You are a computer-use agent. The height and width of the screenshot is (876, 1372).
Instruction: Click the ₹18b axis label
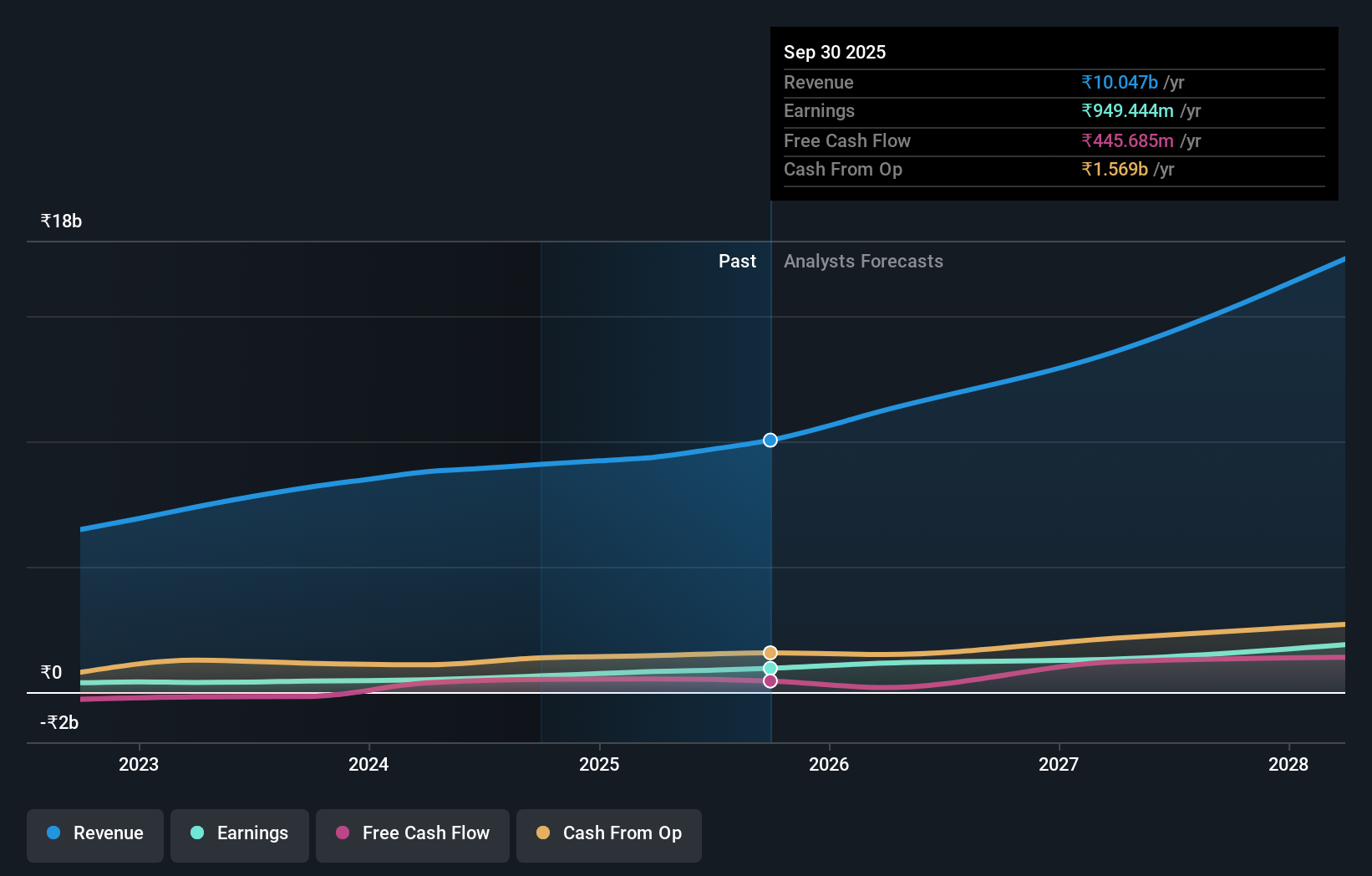tap(60, 221)
